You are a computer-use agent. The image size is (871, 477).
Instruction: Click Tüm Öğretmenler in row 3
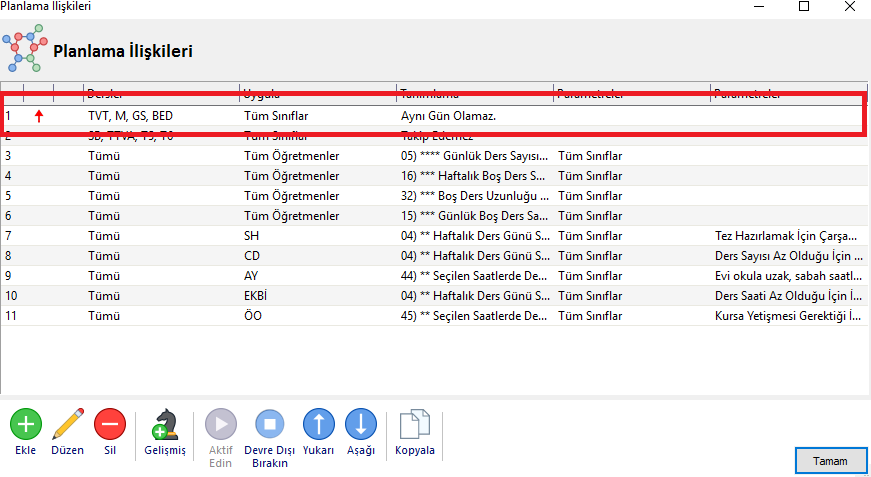(x=292, y=156)
